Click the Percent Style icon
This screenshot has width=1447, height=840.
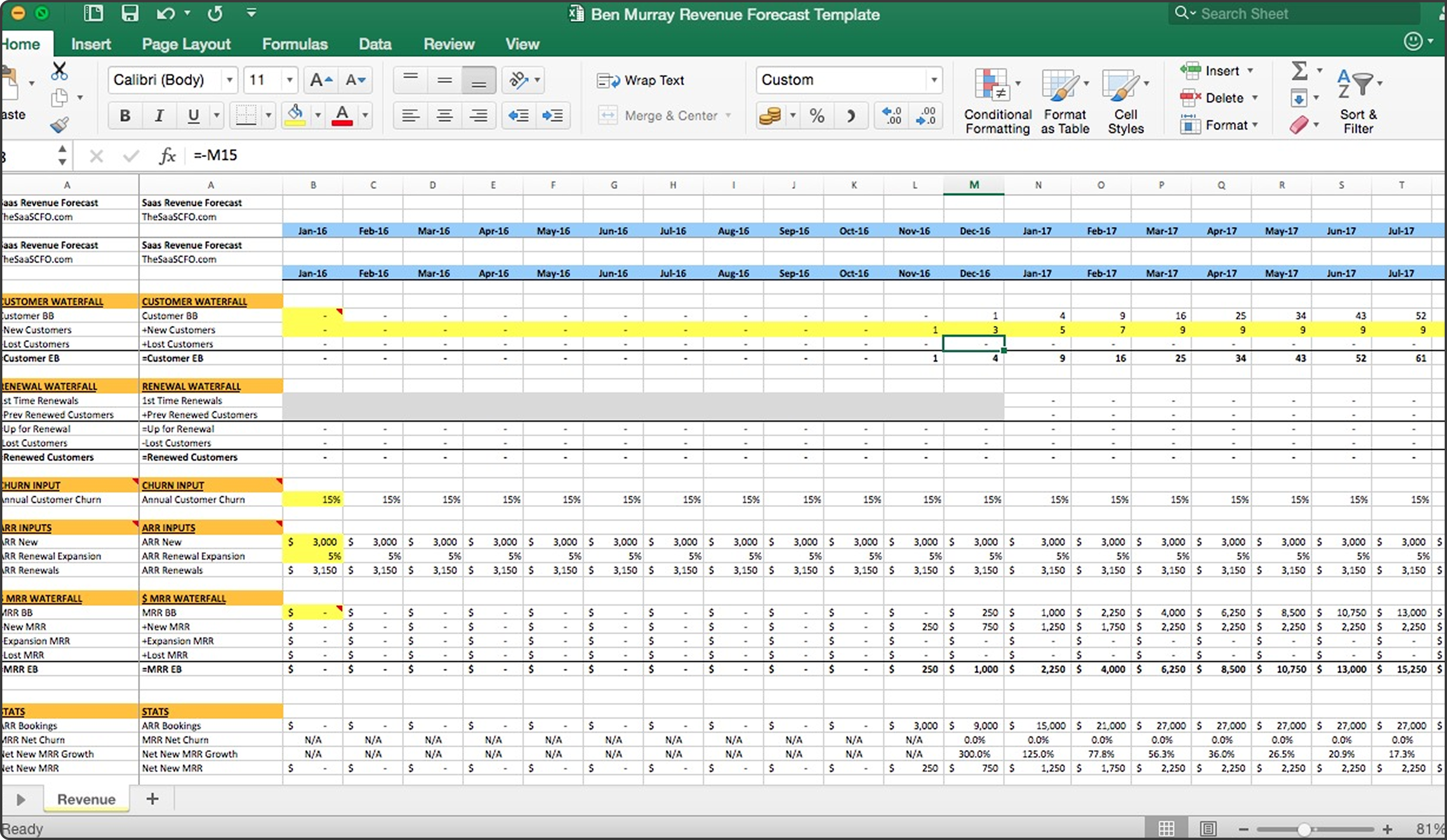coord(817,116)
